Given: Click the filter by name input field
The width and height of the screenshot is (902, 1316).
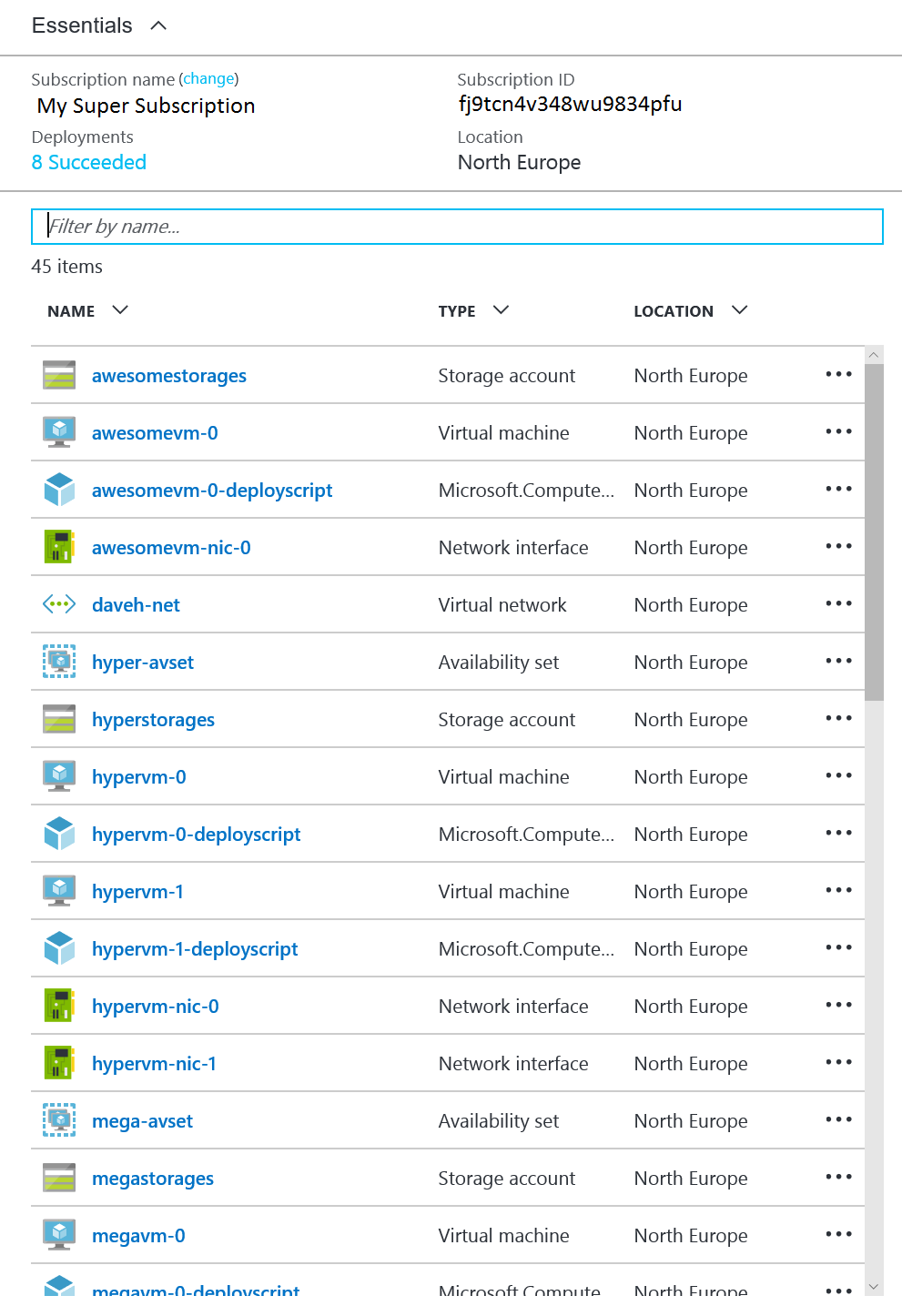Looking at the screenshot, I should (x=455, y=227).
